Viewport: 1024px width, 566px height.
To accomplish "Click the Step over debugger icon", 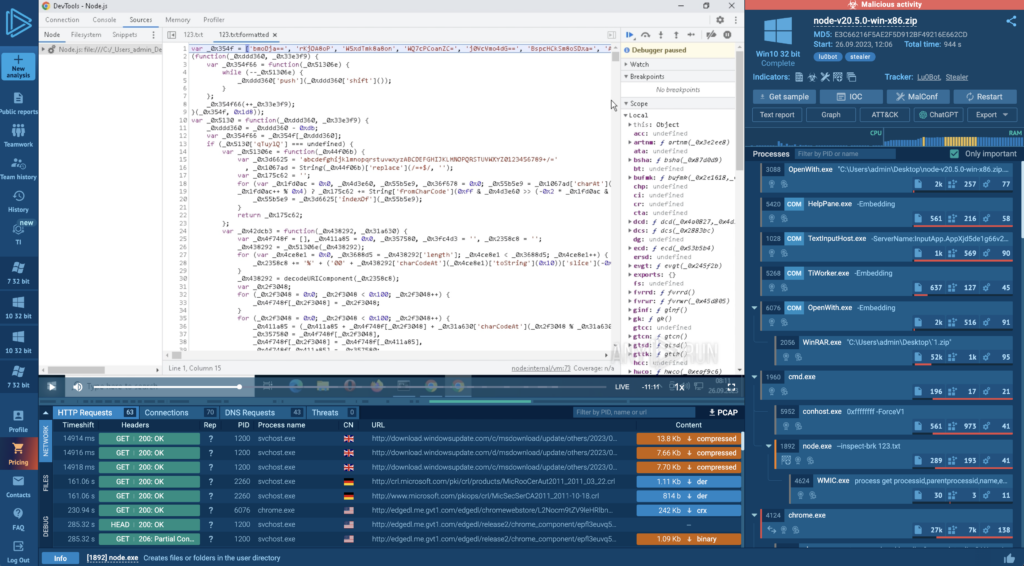I will point(645,34).
